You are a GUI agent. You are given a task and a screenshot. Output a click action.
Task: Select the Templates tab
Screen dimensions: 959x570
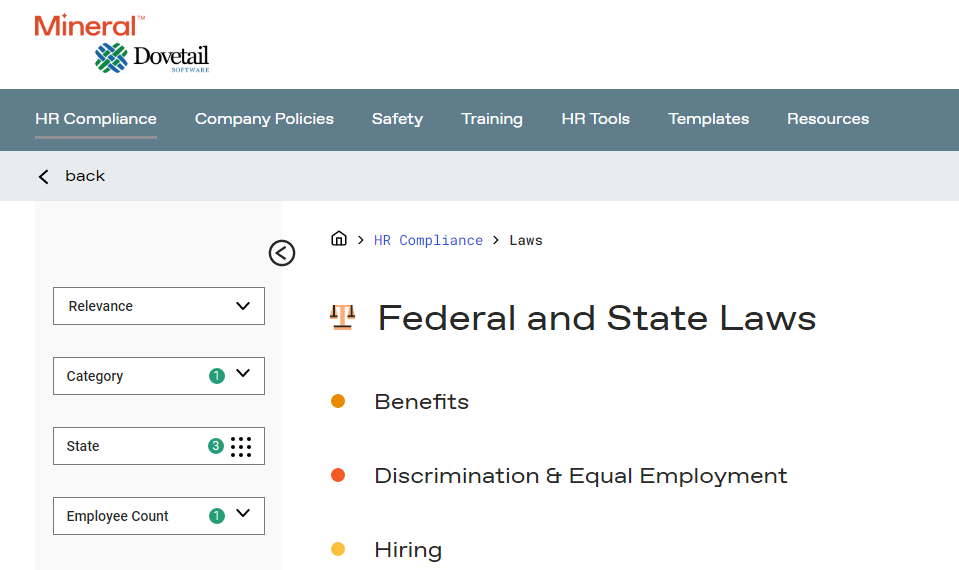tap(708, 119)
